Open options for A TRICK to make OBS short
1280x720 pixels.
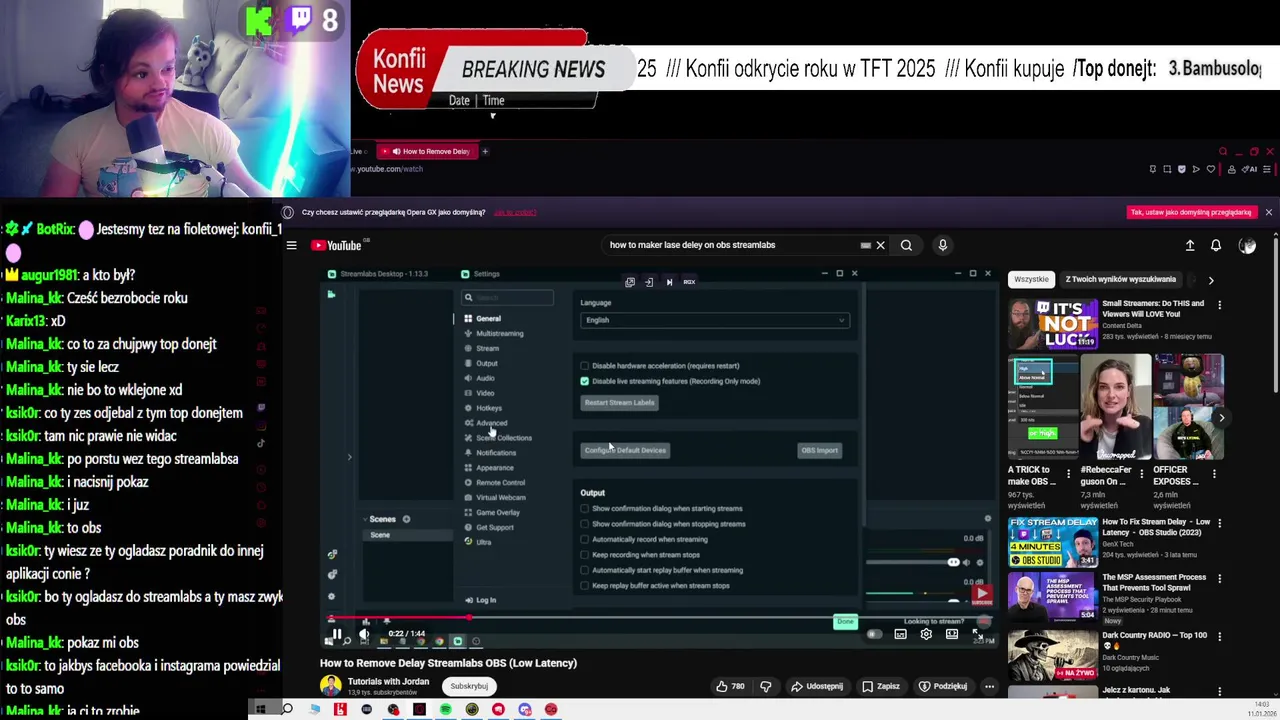tap(1068, 473)
